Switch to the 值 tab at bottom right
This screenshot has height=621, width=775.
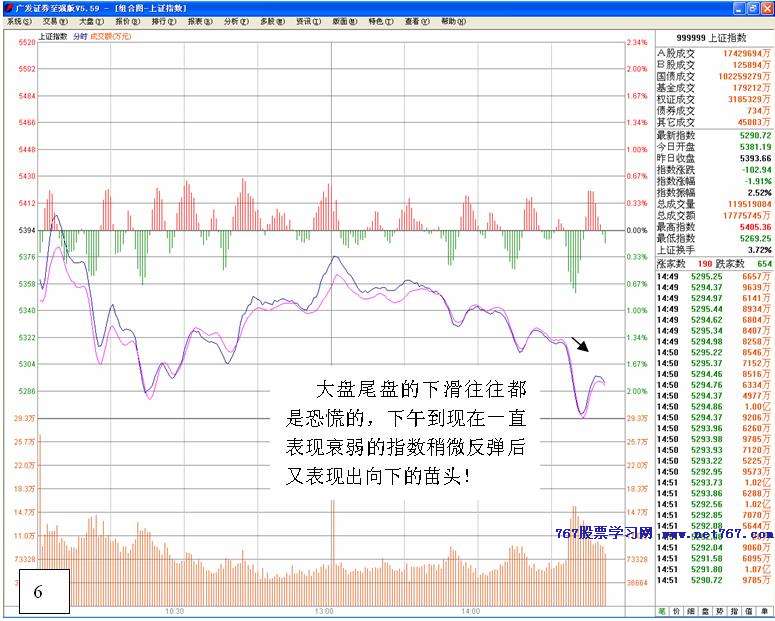pyautogui.click(x=749, y=612)
